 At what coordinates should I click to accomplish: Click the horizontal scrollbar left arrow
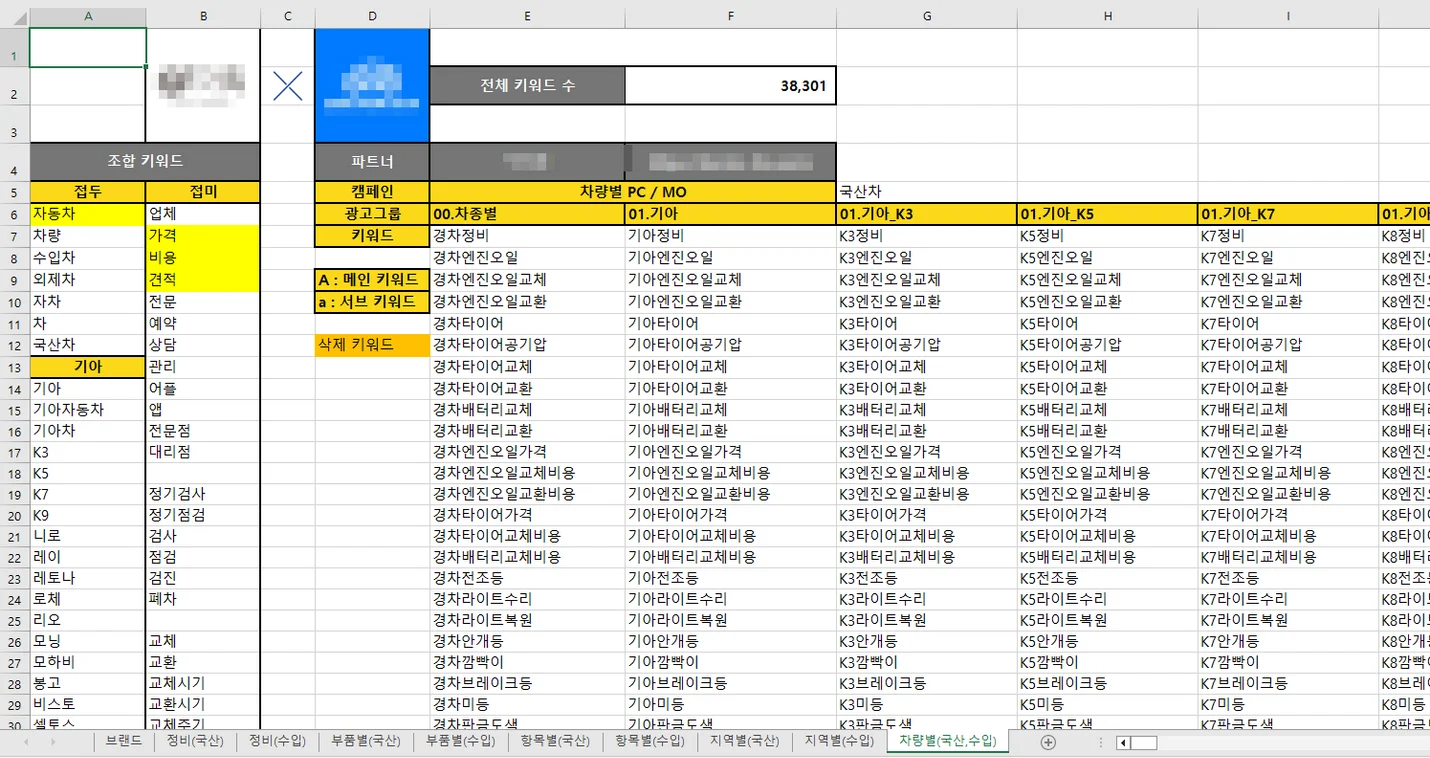tap(1123, 743)
